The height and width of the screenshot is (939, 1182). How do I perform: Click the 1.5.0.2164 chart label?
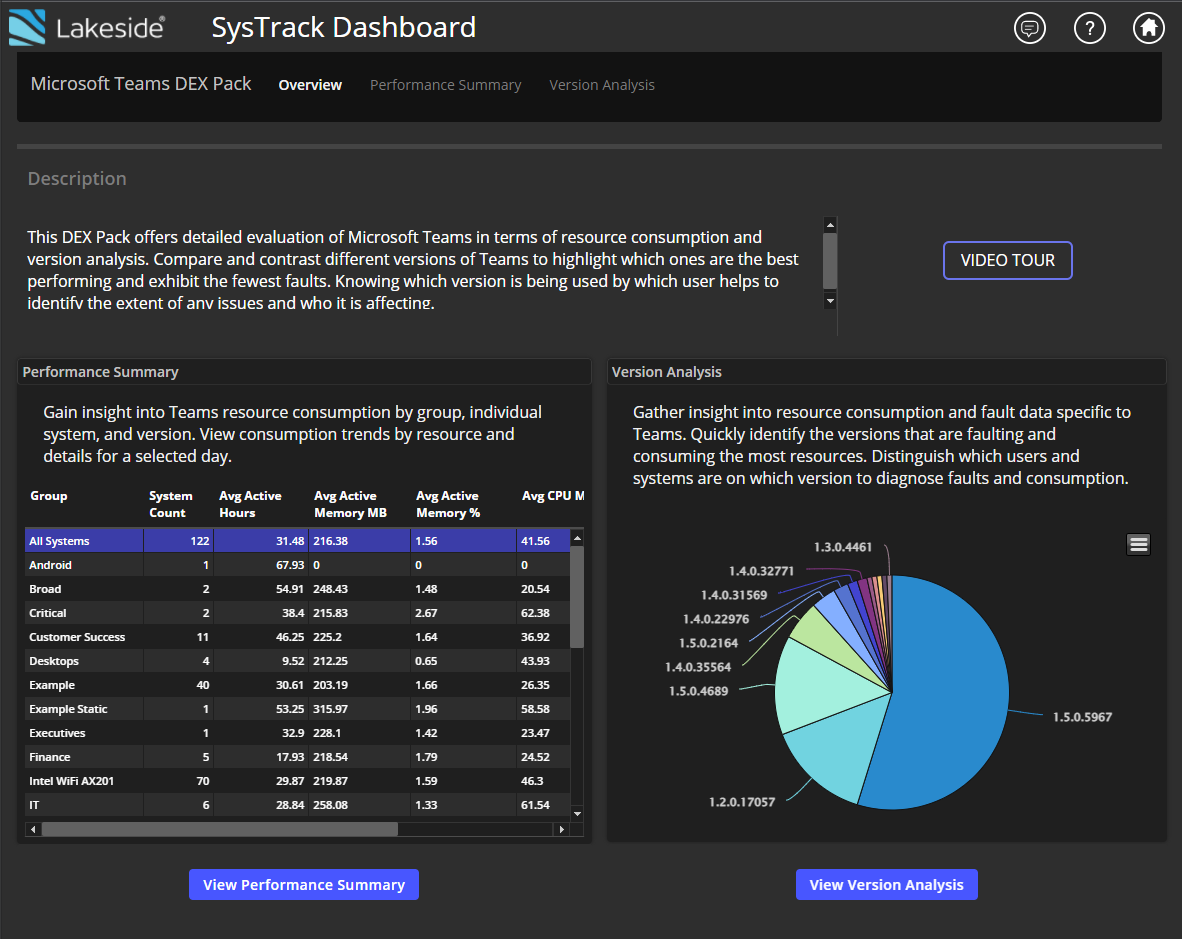pos(709,644)
